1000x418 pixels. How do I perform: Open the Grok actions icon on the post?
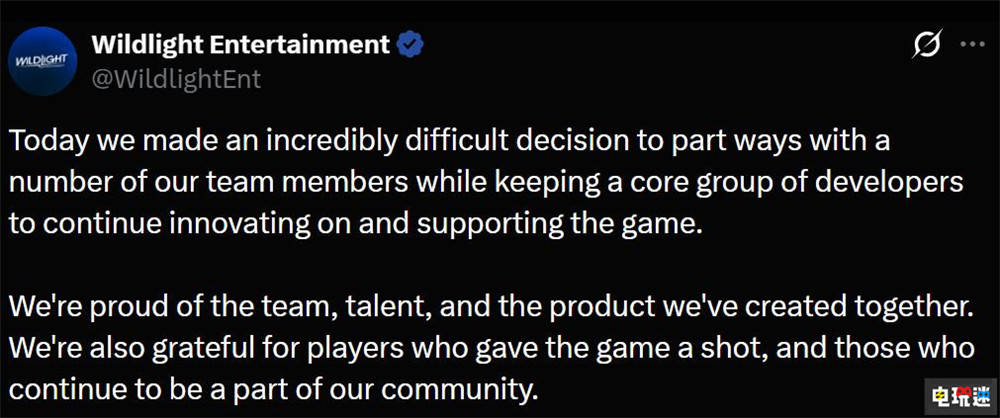(x=925, y=46)
